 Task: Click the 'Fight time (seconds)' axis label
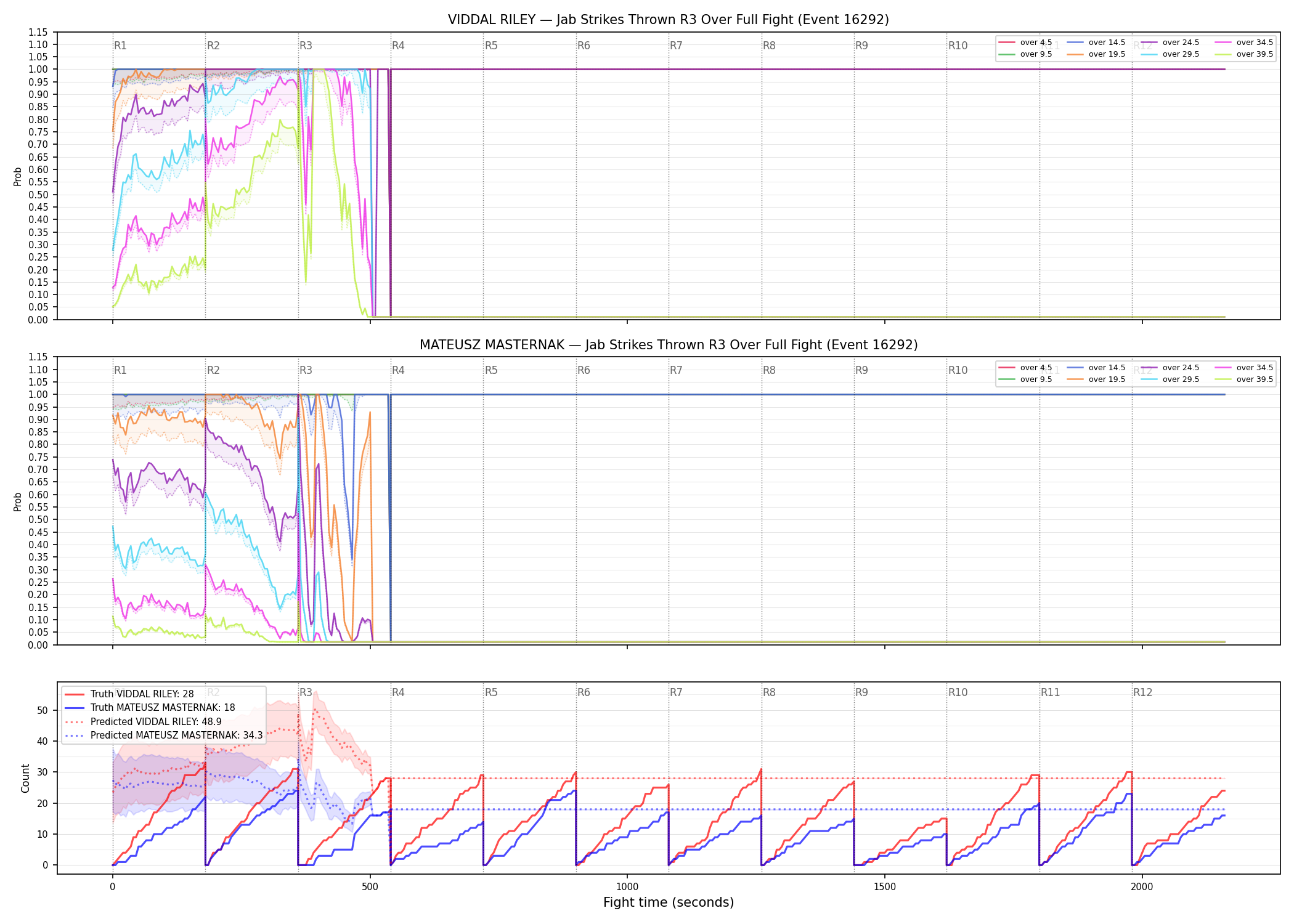click(x=669, y=902)
